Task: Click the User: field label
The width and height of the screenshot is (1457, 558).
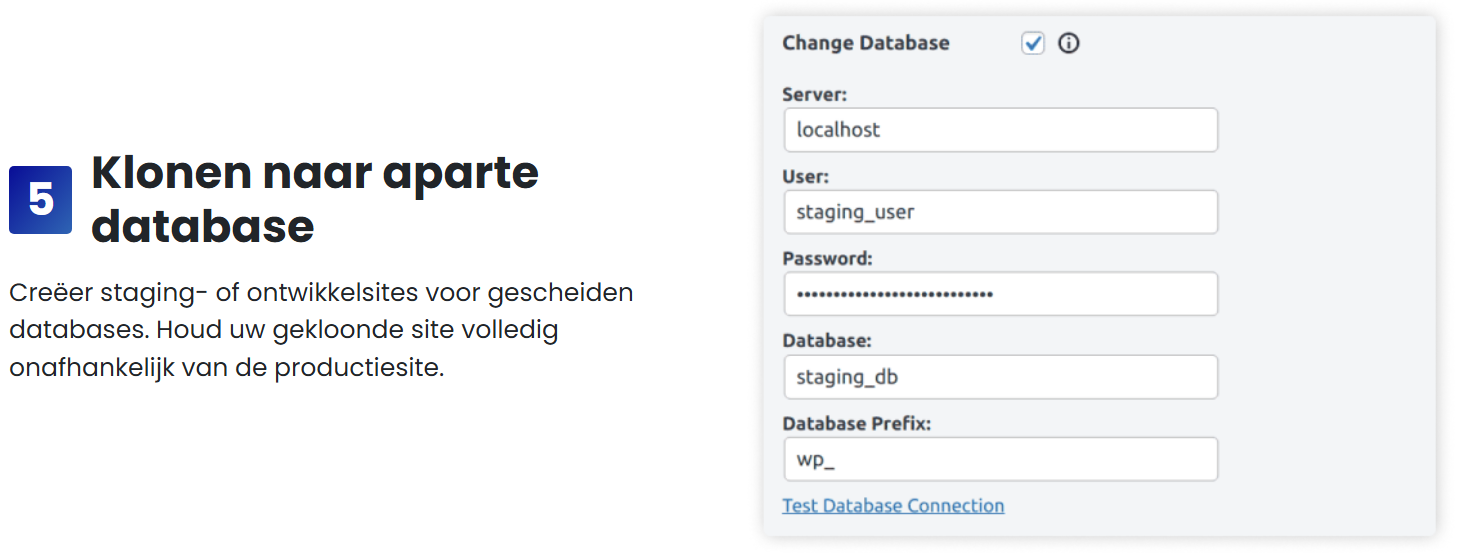Action: click(x=806, y=177)
